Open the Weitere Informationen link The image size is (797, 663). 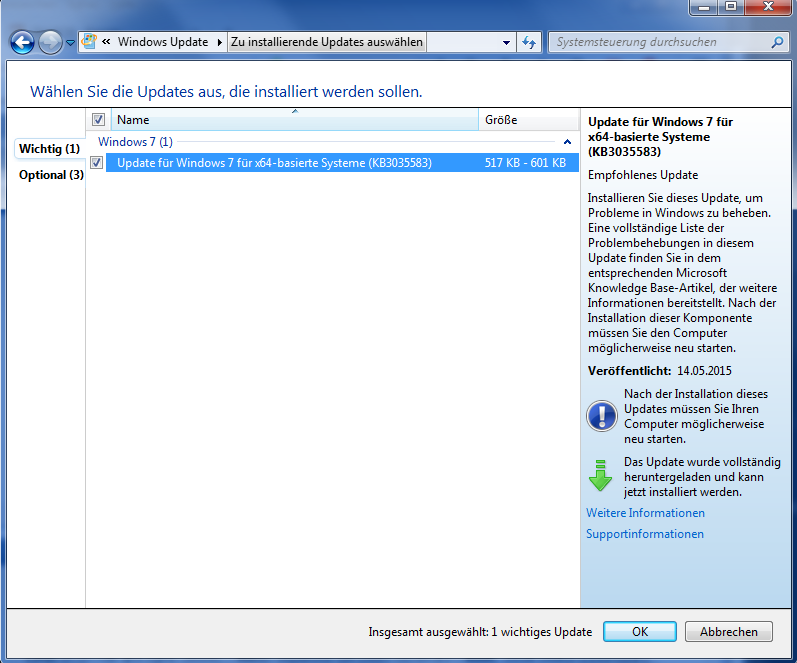646,513
